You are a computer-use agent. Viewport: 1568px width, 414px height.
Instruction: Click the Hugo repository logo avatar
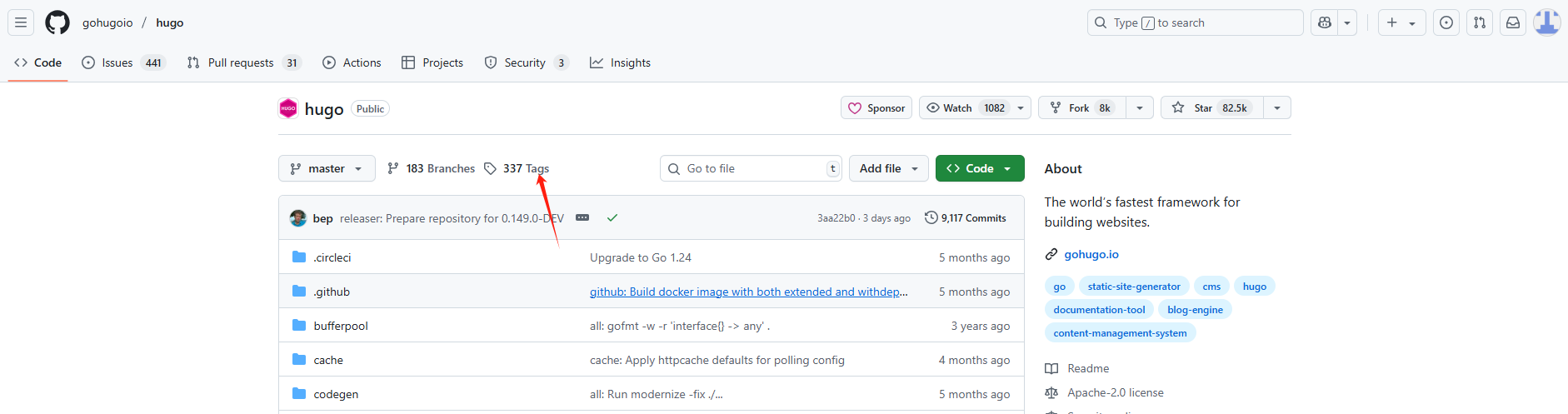288,108
